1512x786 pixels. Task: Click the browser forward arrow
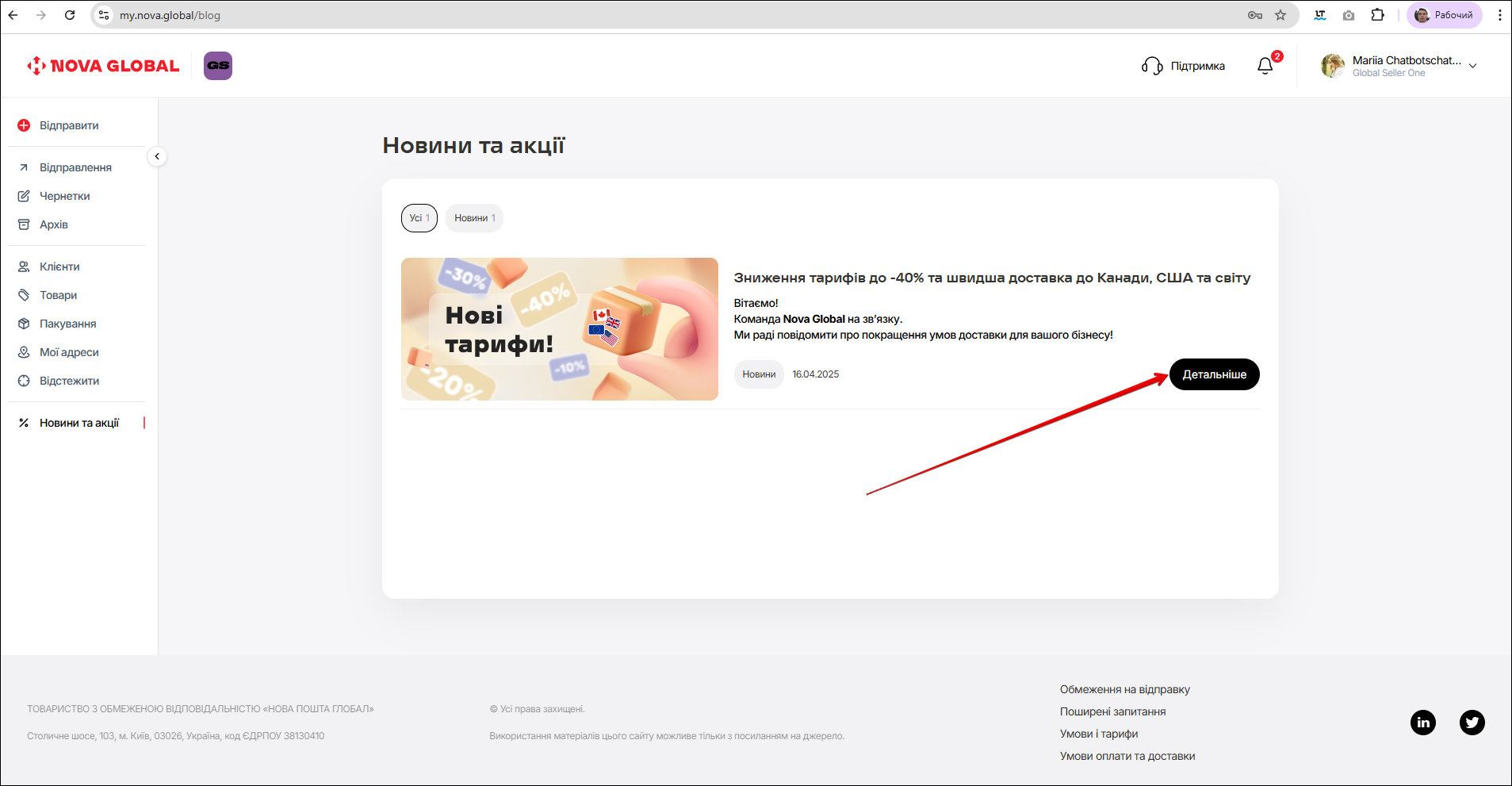tap(41, 15)
